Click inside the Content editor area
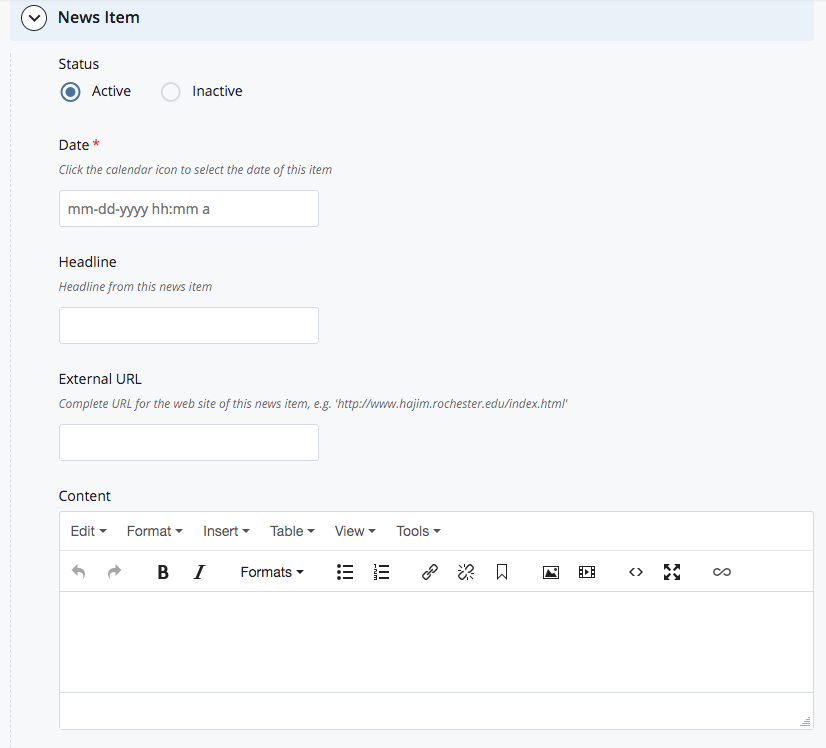The width and height of the screenshot is (826, 748). pos(436,642)
